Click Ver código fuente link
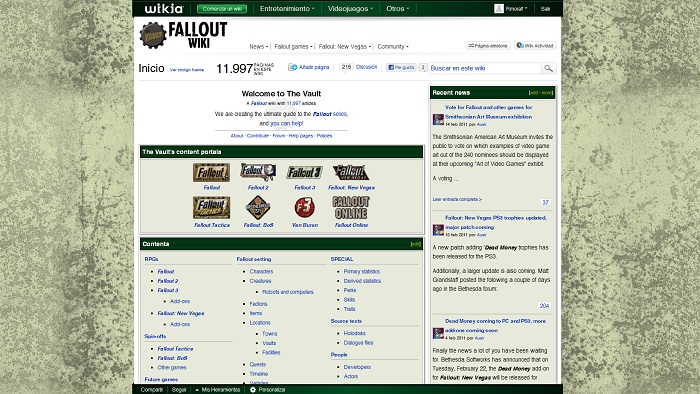Viewport: 700px width, 394px height. coord(187,70)
